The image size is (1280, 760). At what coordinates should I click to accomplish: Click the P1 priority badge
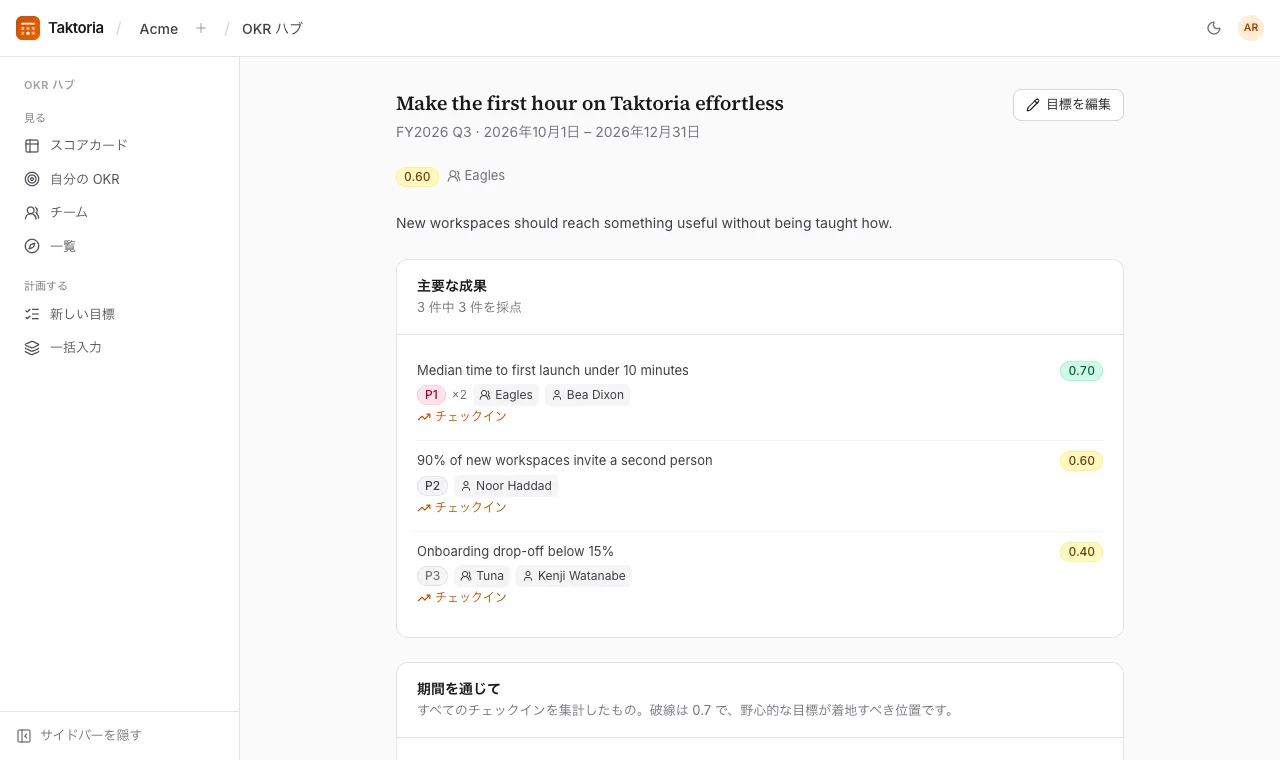431,395
